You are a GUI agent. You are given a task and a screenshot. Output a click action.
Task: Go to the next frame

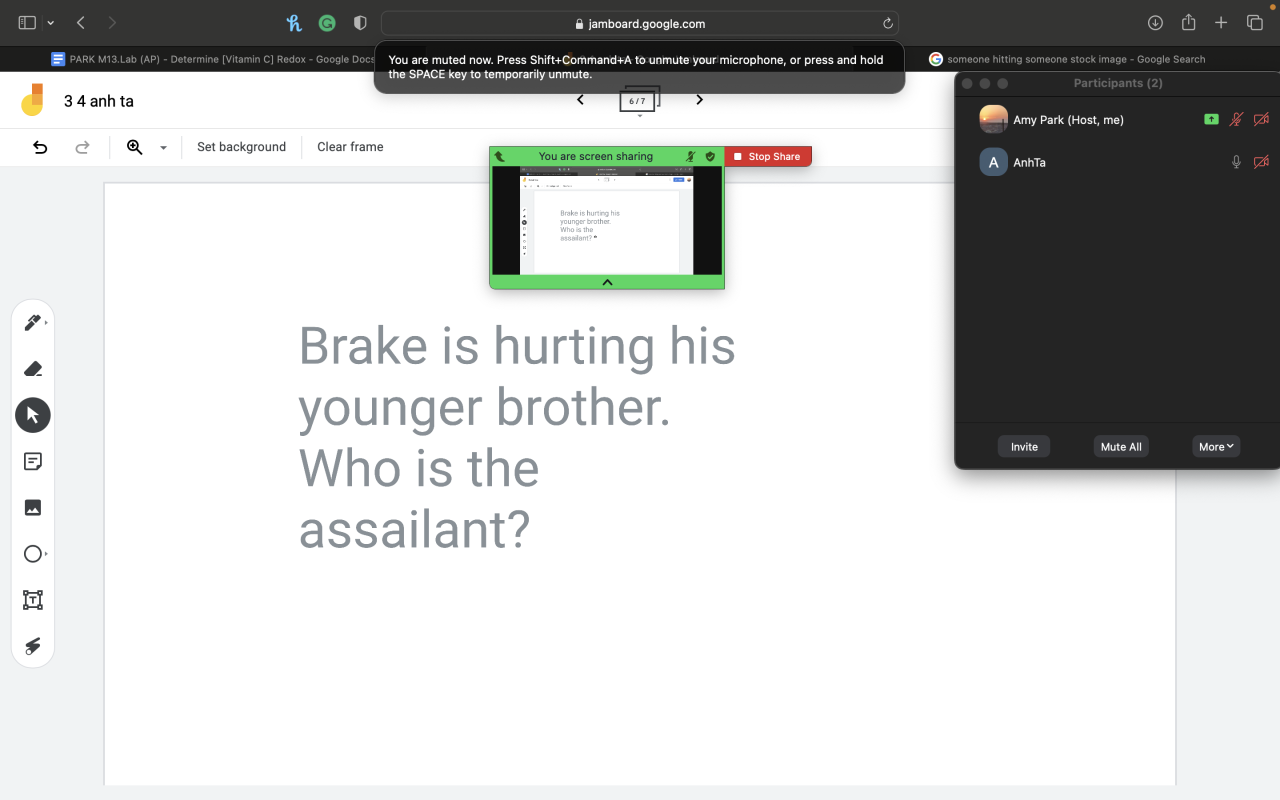click(699, 100)
